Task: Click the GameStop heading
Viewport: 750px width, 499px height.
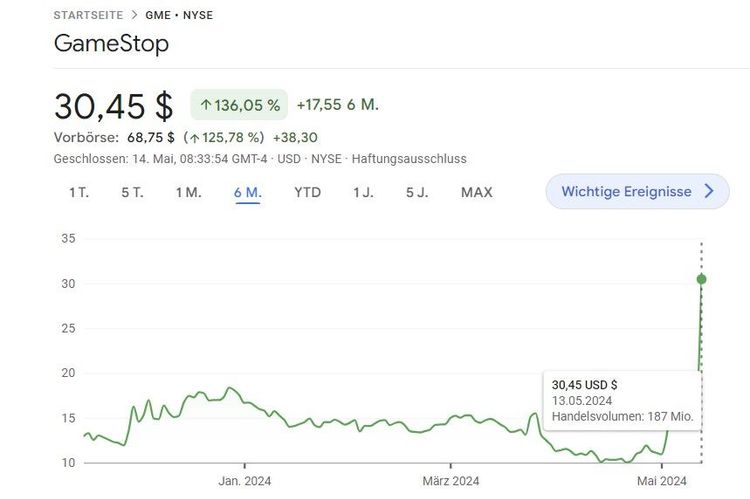Action: click(x=111, y=44)
